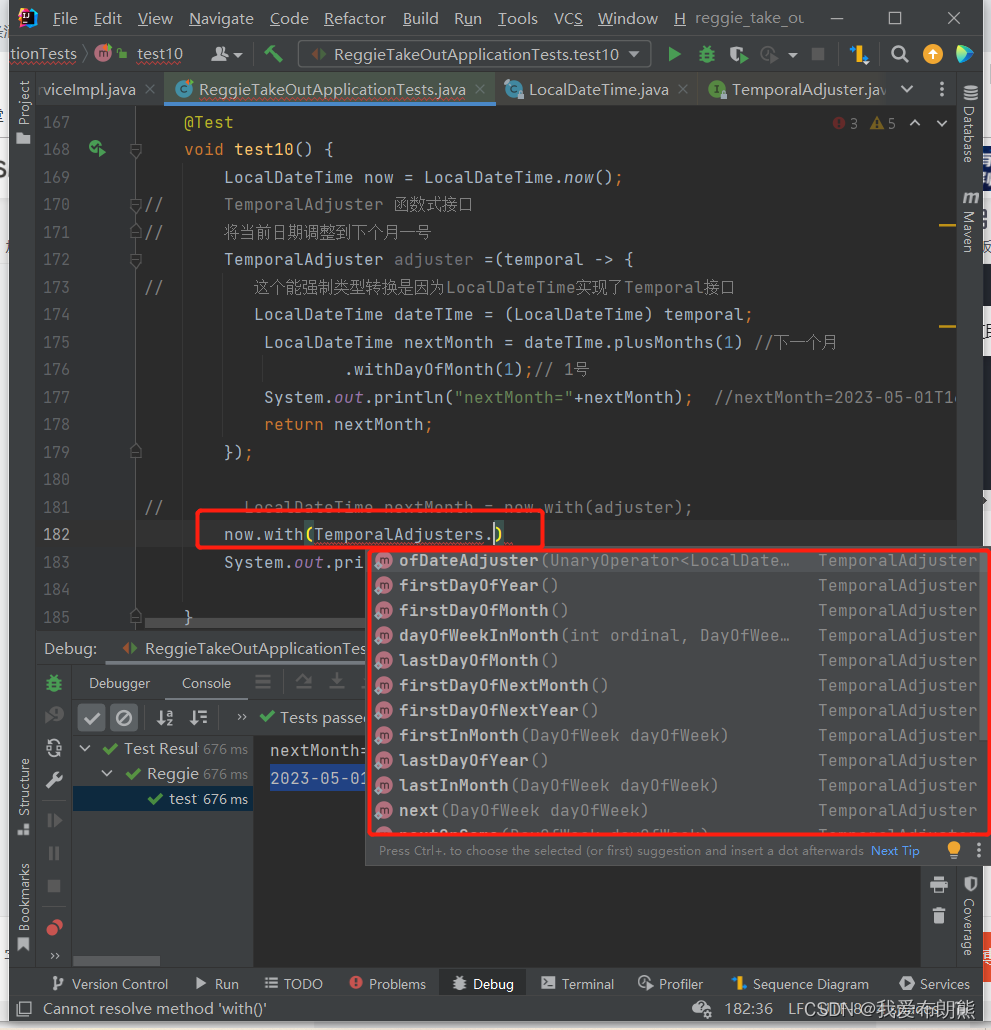The height and width of the screenshot is (1030, 991).
Task: Open the VCS menu
Action: coord(568,18)
